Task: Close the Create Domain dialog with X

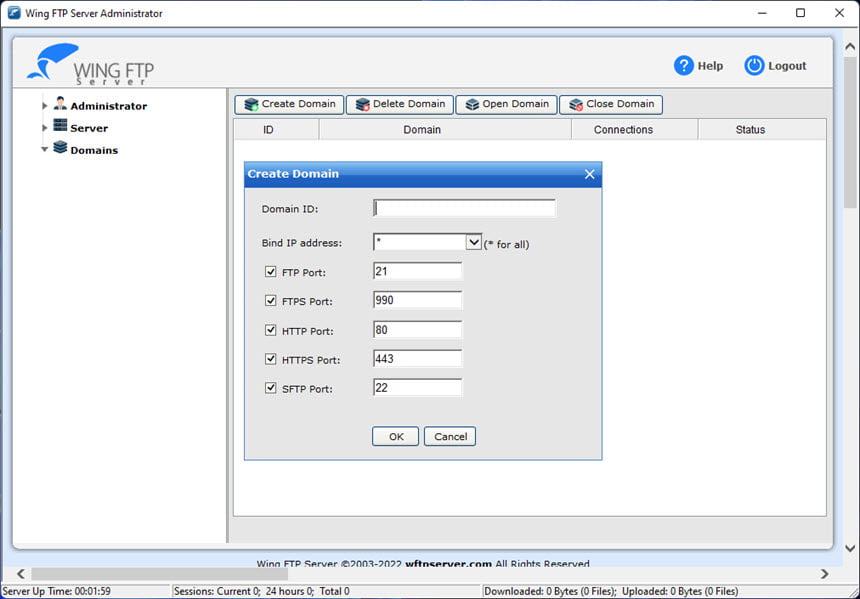Action: [x=590, y=174]
